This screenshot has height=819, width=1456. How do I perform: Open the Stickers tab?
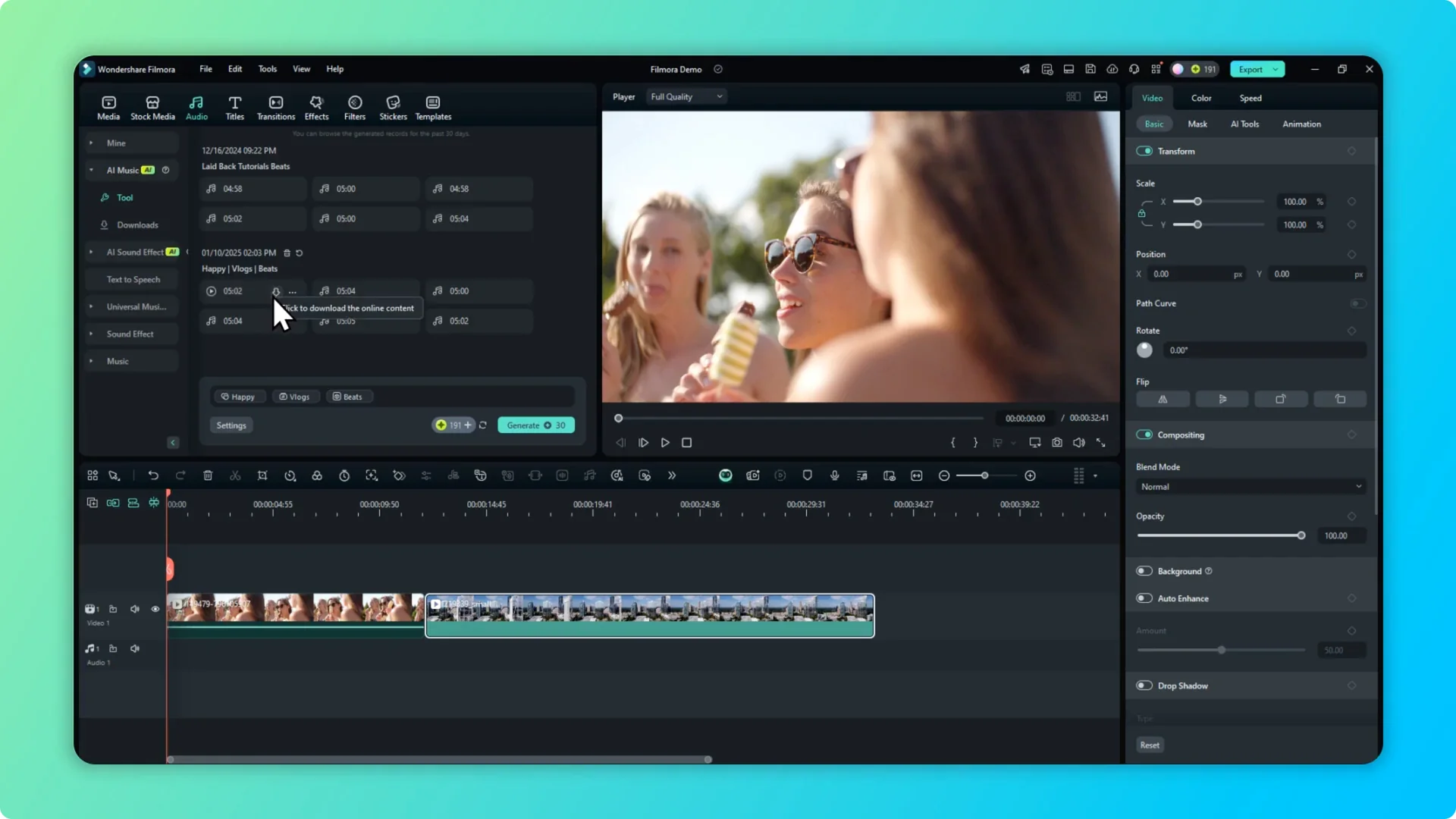click(x=393, y=108)
